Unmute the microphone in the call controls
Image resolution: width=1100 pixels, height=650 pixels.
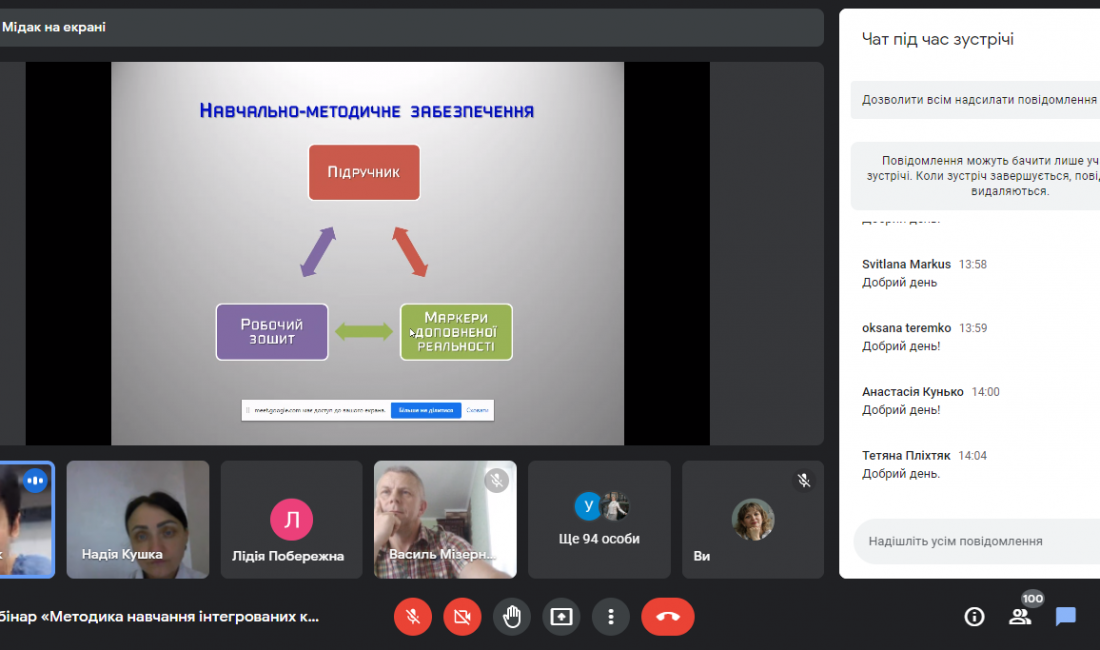[x=413, y=617]
